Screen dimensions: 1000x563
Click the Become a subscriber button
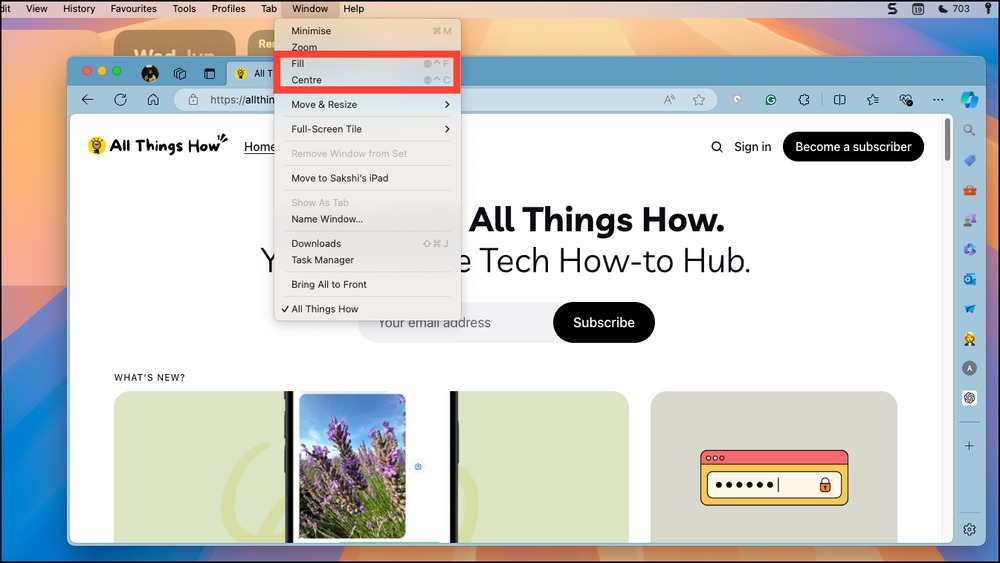pyautogui.click(x=853, y=147)
